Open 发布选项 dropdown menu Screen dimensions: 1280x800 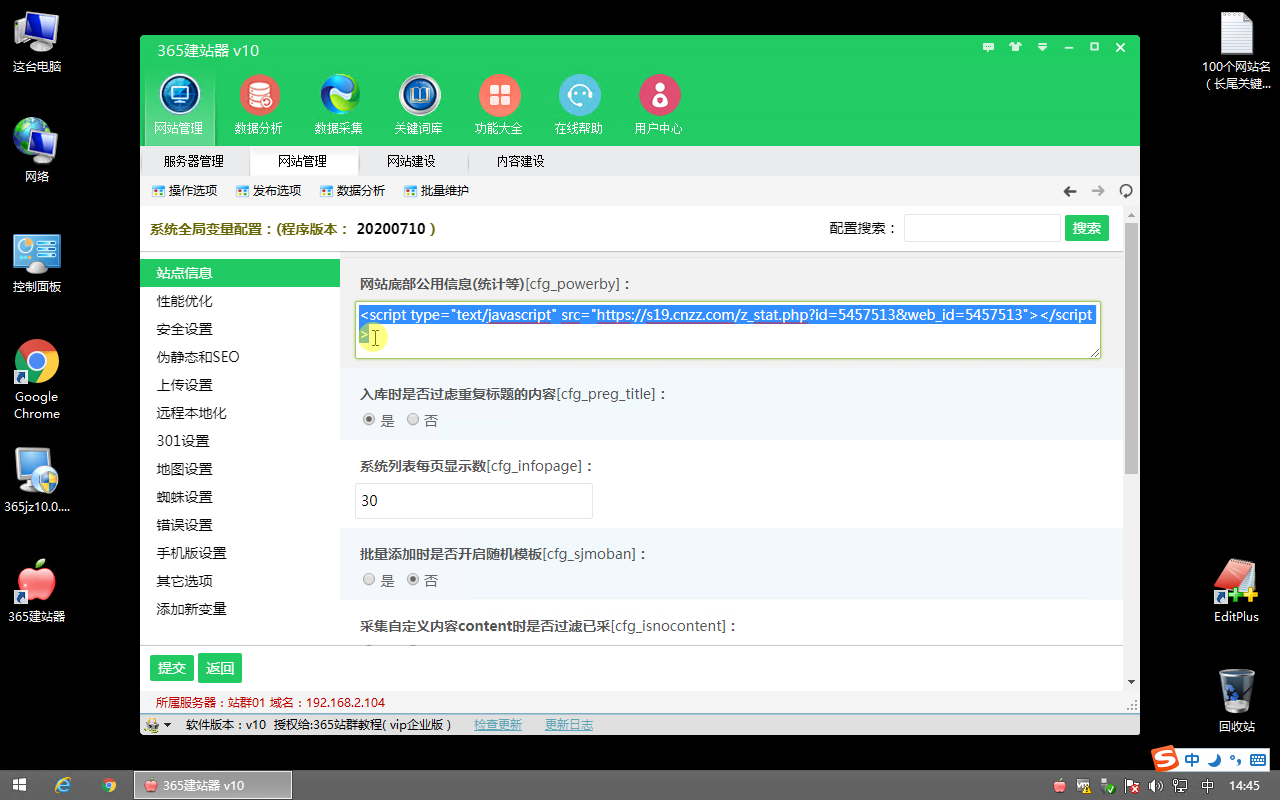tap(269, 191)
